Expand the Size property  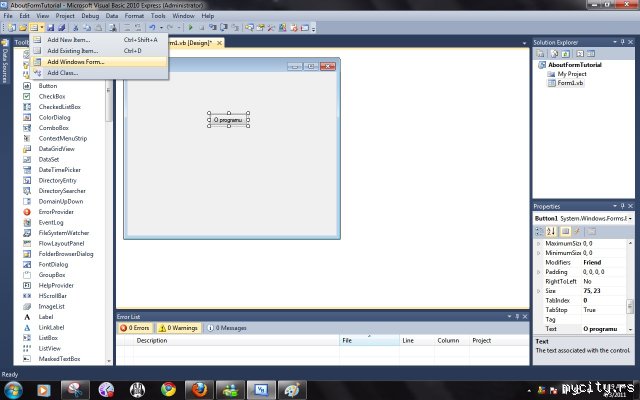click(538, 291)
